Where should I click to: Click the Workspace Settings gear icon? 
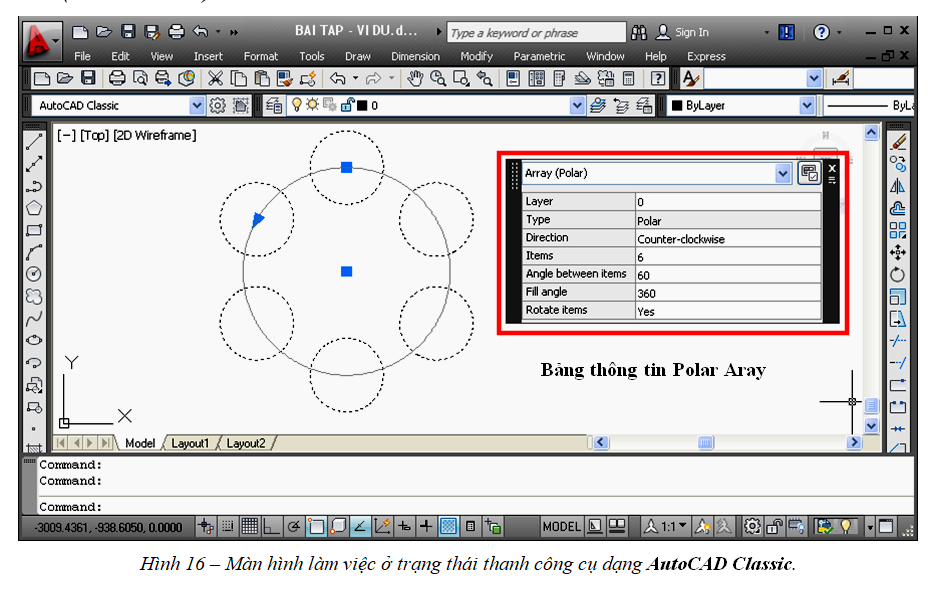coord(217,106)
